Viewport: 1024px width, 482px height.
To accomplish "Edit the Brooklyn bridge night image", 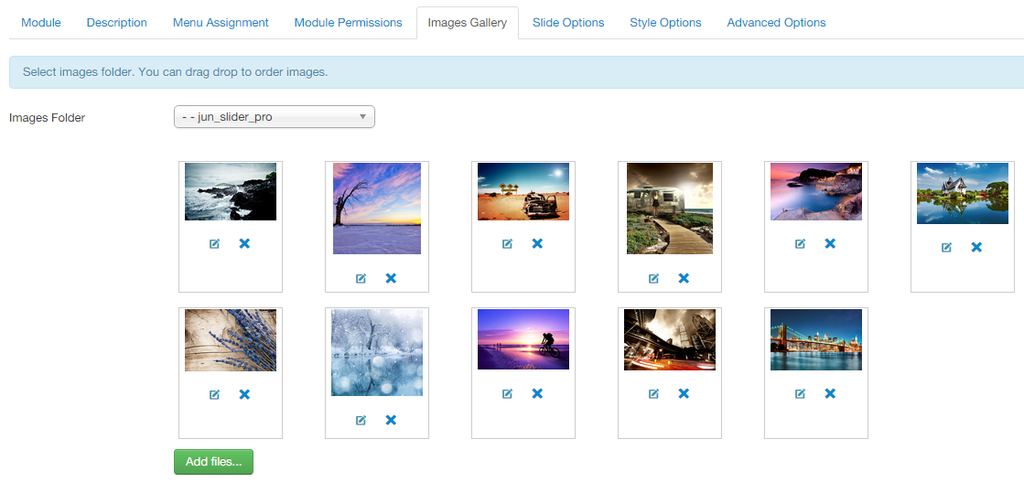I will (800, 394).
